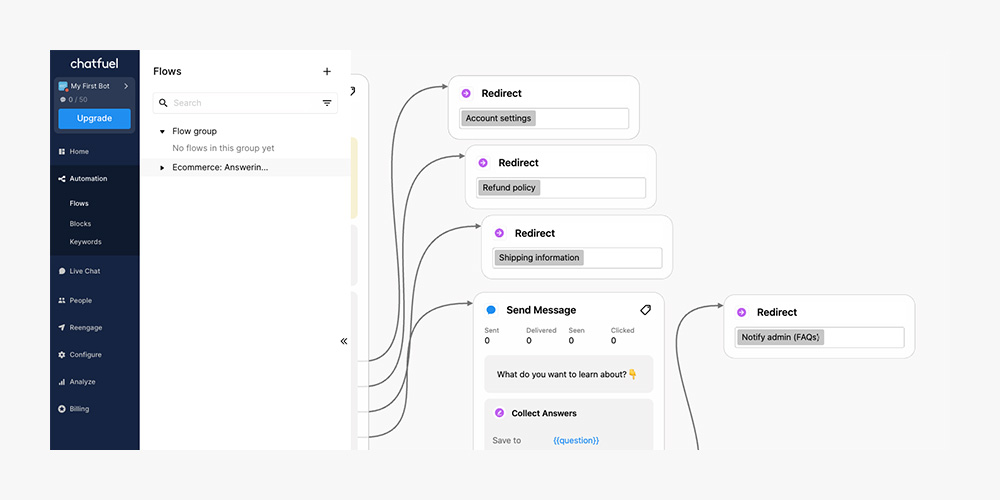This screenshot has height=500, width=1000.
Task: Click the Live Chat bubble icon
Action: pyautogui.click(x=62, y=271)
